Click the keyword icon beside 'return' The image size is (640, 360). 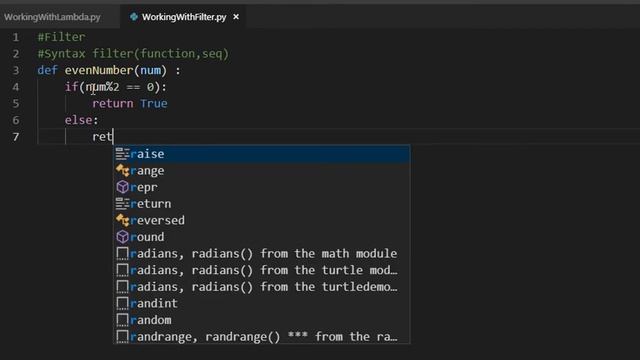(122, 204)
